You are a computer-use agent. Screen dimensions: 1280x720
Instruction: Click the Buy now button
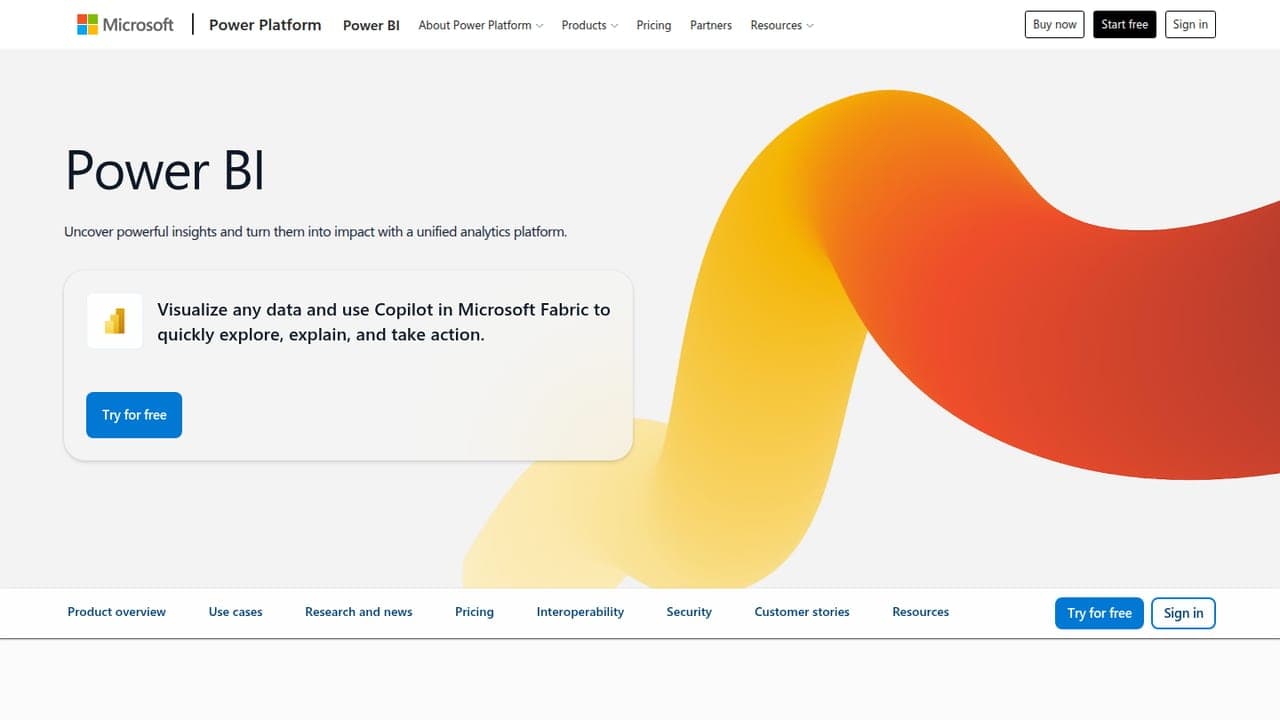(x=1055, y=25)
